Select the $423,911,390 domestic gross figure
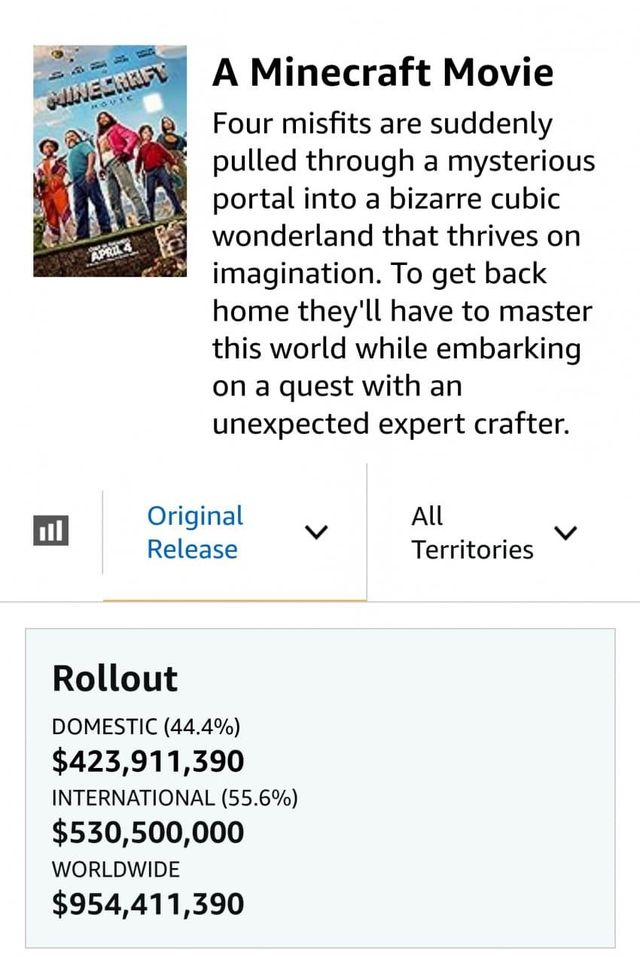 click(x=148, y=762)
